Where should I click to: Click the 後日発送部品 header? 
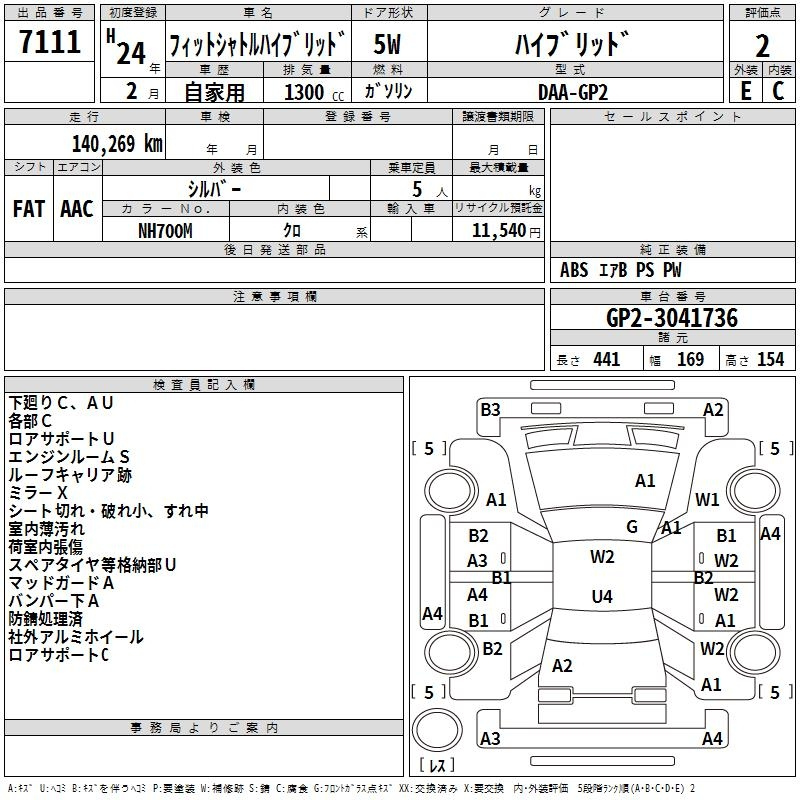point(274,249)
